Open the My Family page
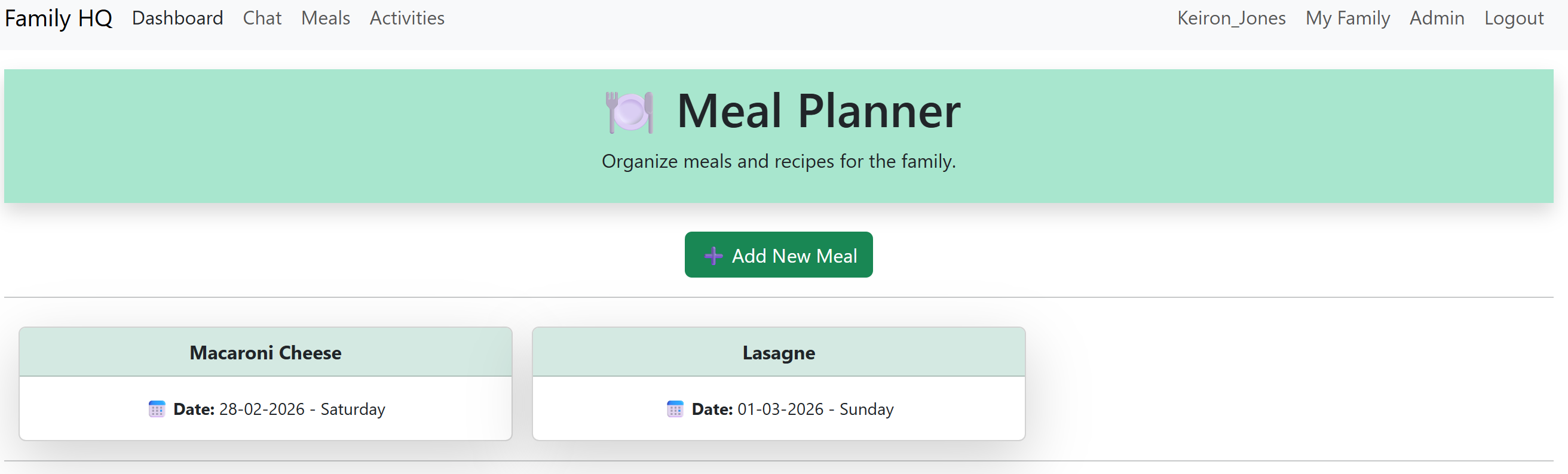This screenshot has height=474, width=1568. 1347,18
